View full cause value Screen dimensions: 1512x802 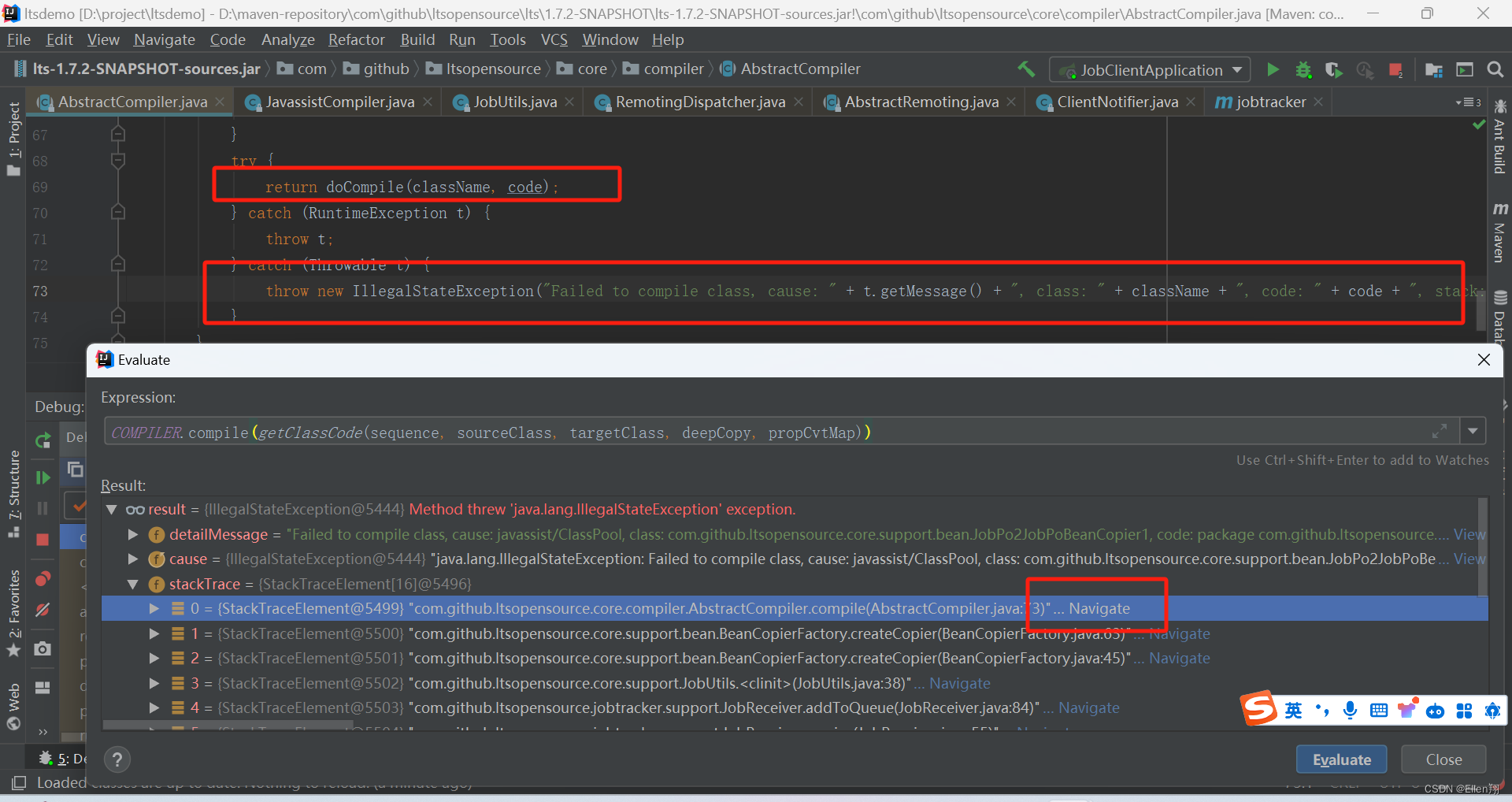coord(1469,559)
